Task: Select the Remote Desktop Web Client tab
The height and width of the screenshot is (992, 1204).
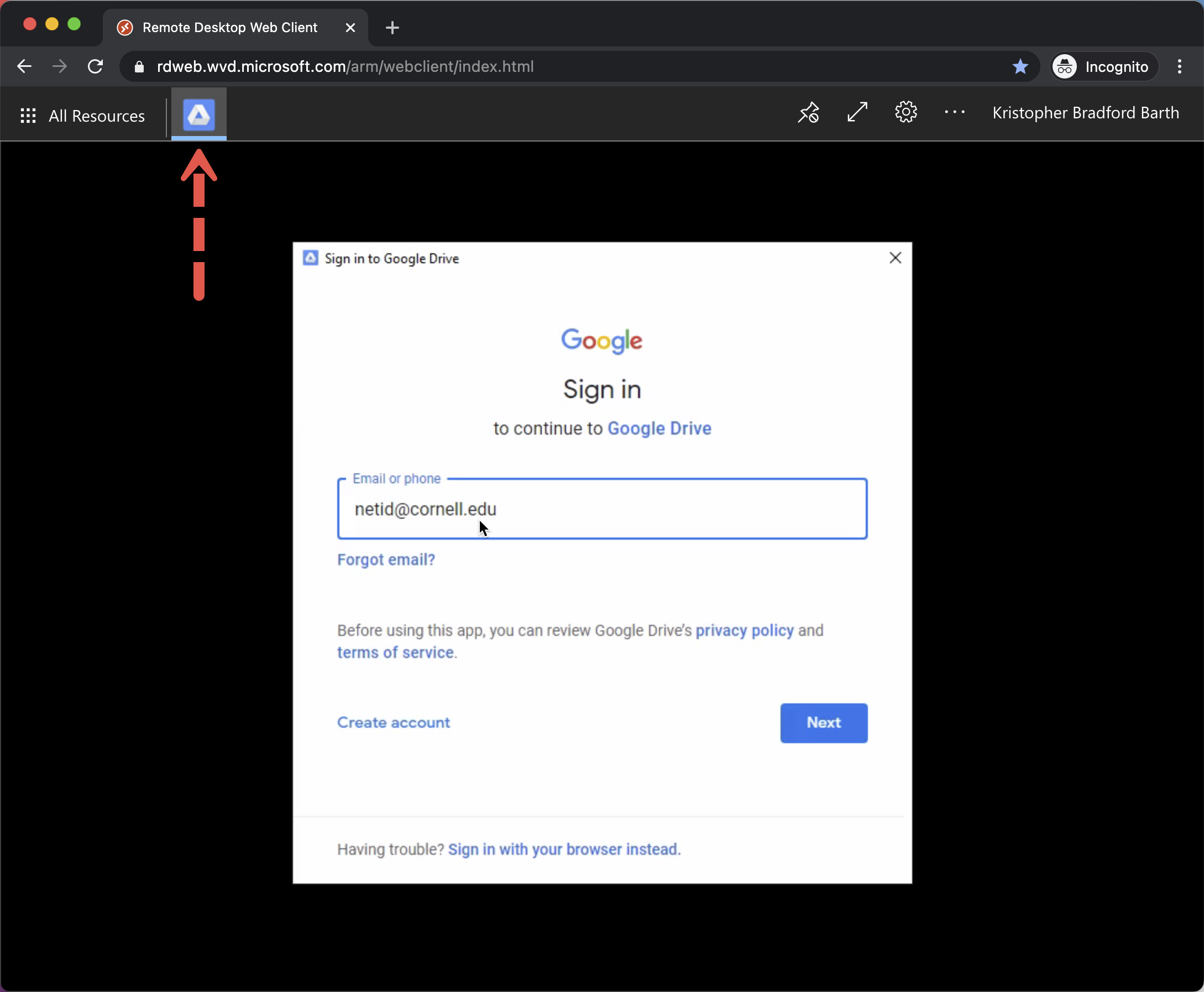Action: tap(235, 28)
